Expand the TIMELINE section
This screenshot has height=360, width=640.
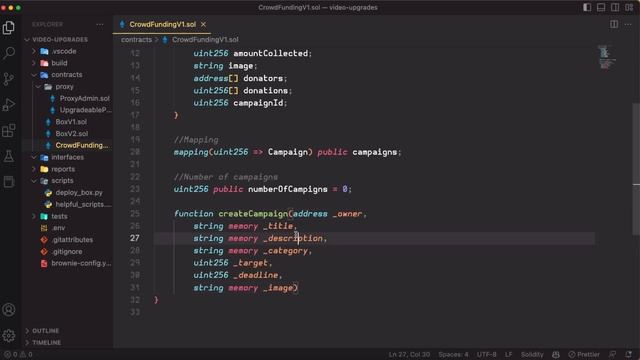(x=46, y=342)
